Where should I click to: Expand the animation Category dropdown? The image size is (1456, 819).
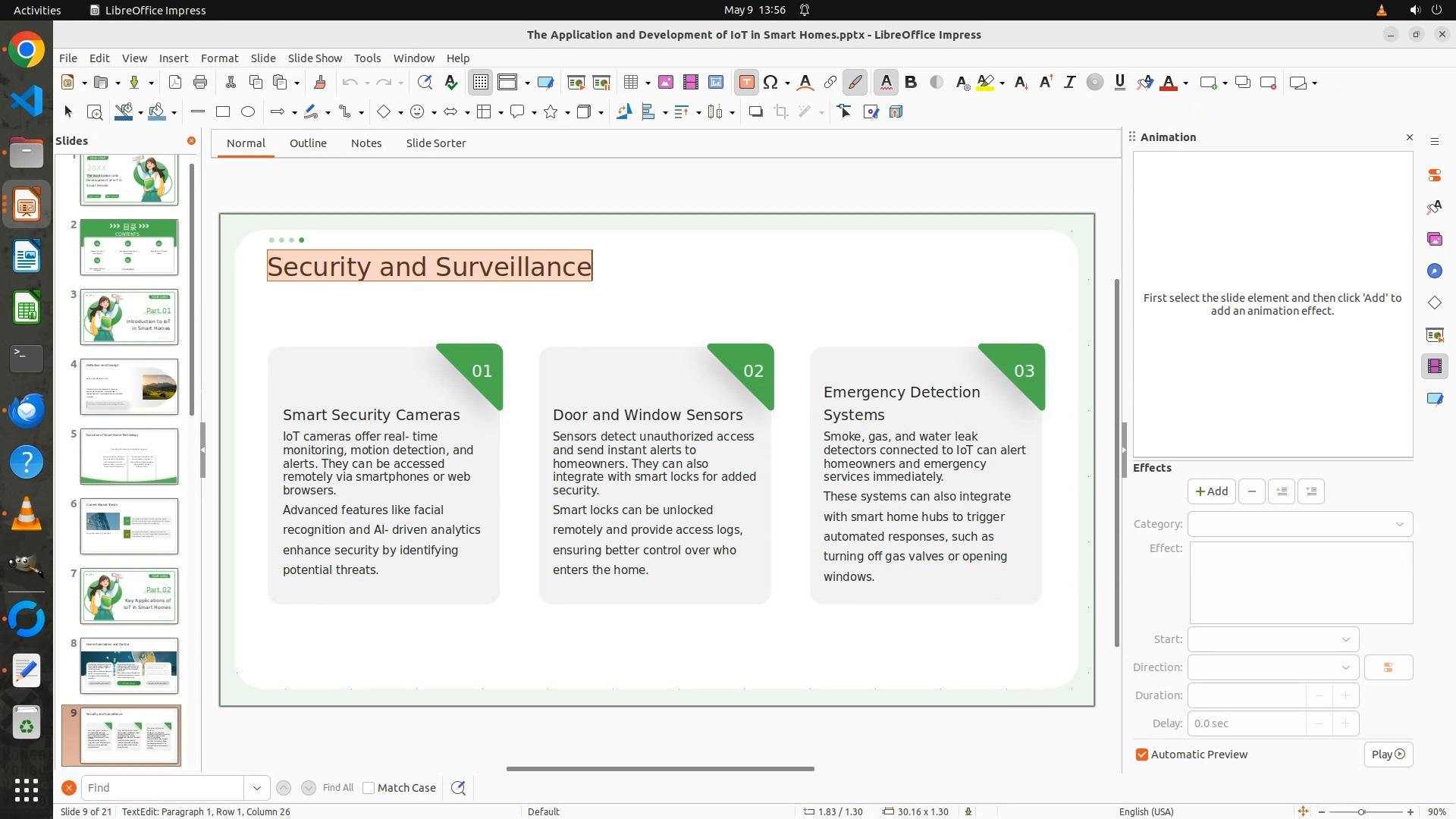pyautogui.click(x=1300, y=524)
